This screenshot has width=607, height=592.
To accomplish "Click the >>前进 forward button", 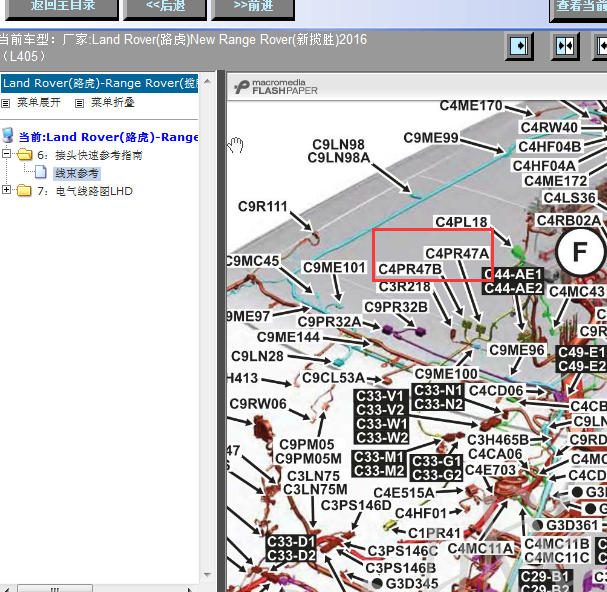I will point(253,9).
